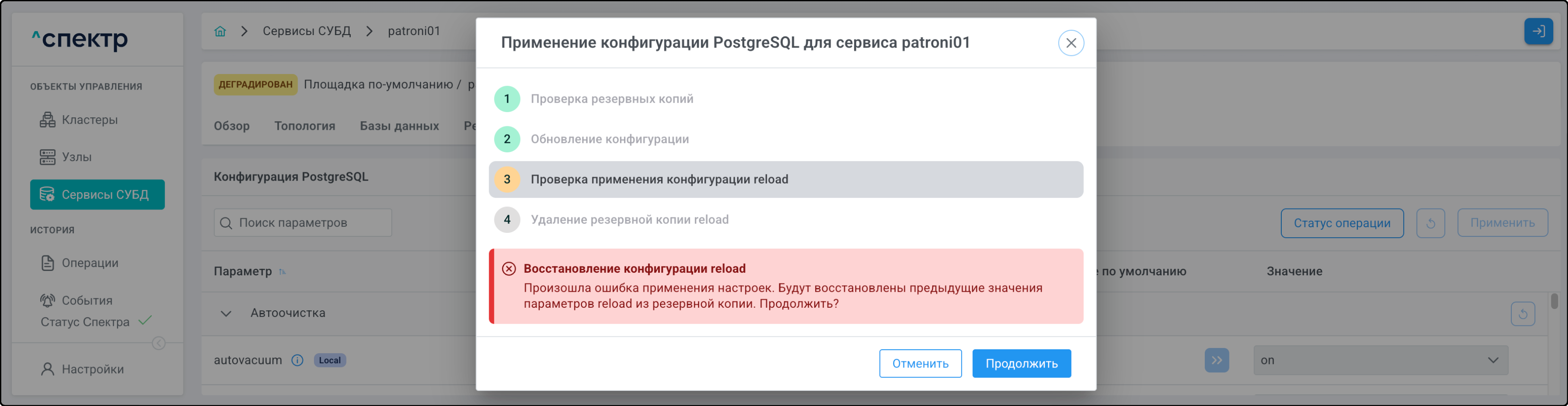Open the autovacuum value dropdown
Image resolution: width=1568 pixels, height=406 pixels.
tap(1380, 360)
